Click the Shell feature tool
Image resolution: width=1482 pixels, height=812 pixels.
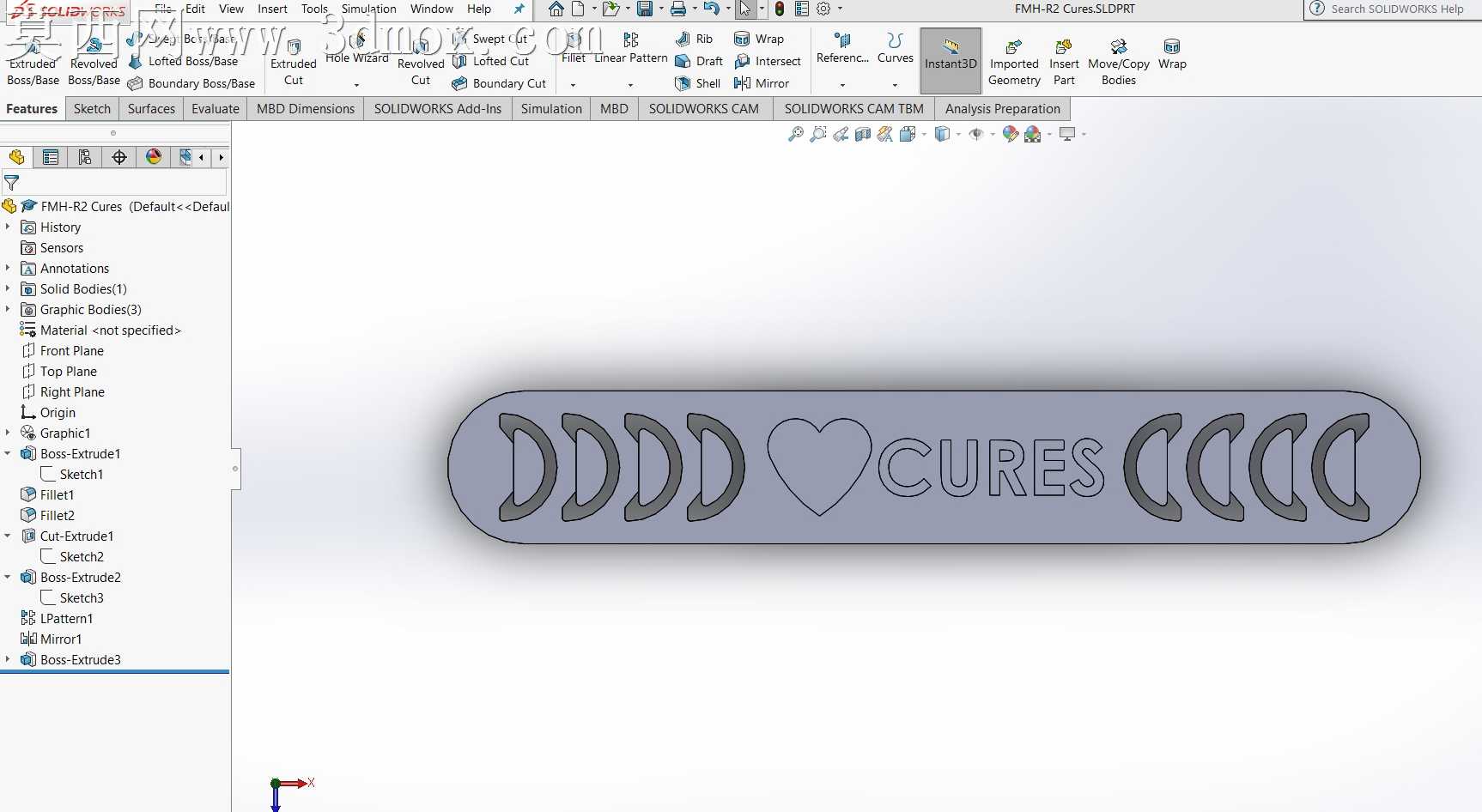coord(697,83)
